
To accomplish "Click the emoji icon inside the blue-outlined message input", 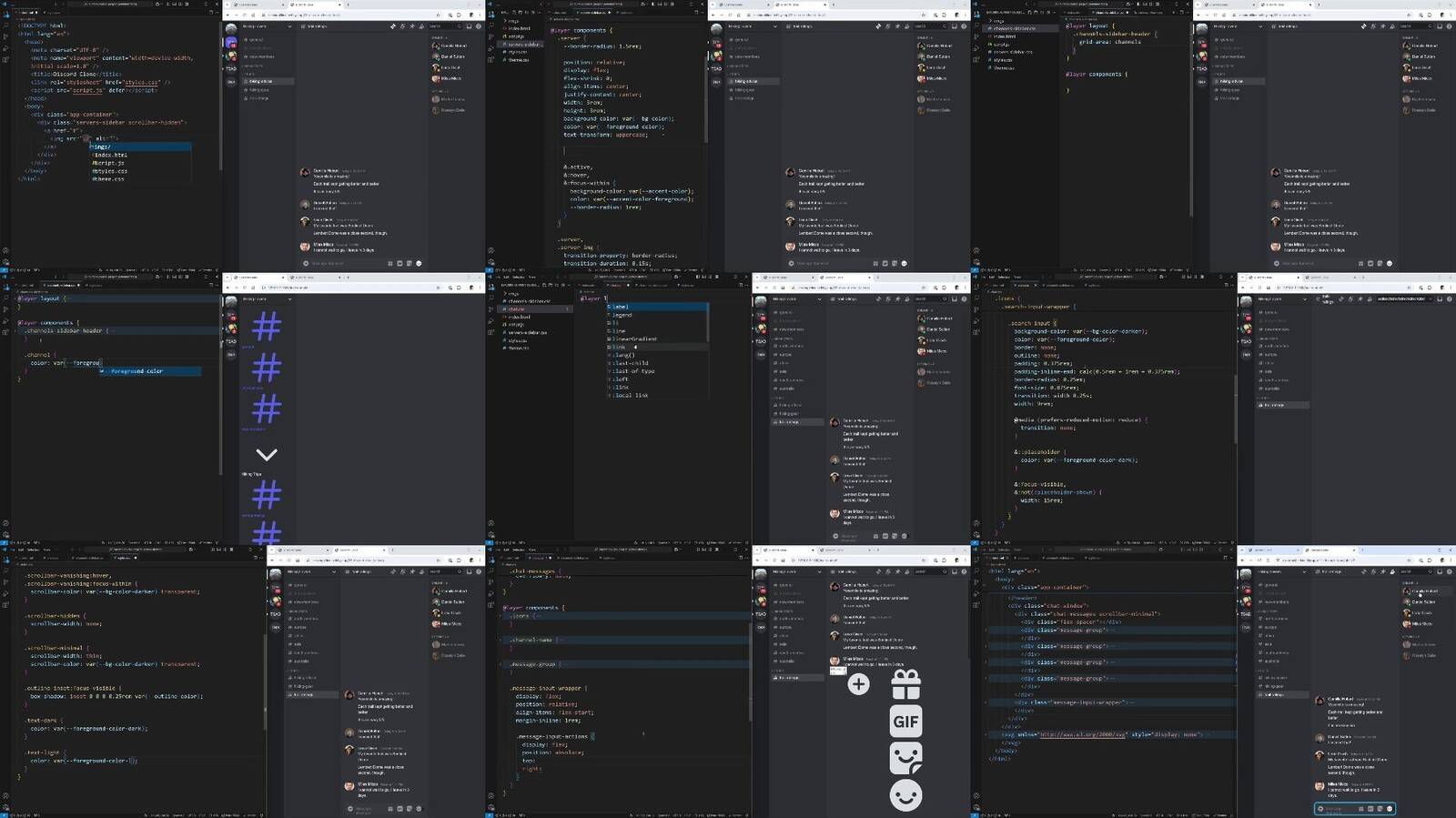I will (x=1390, y=808).
